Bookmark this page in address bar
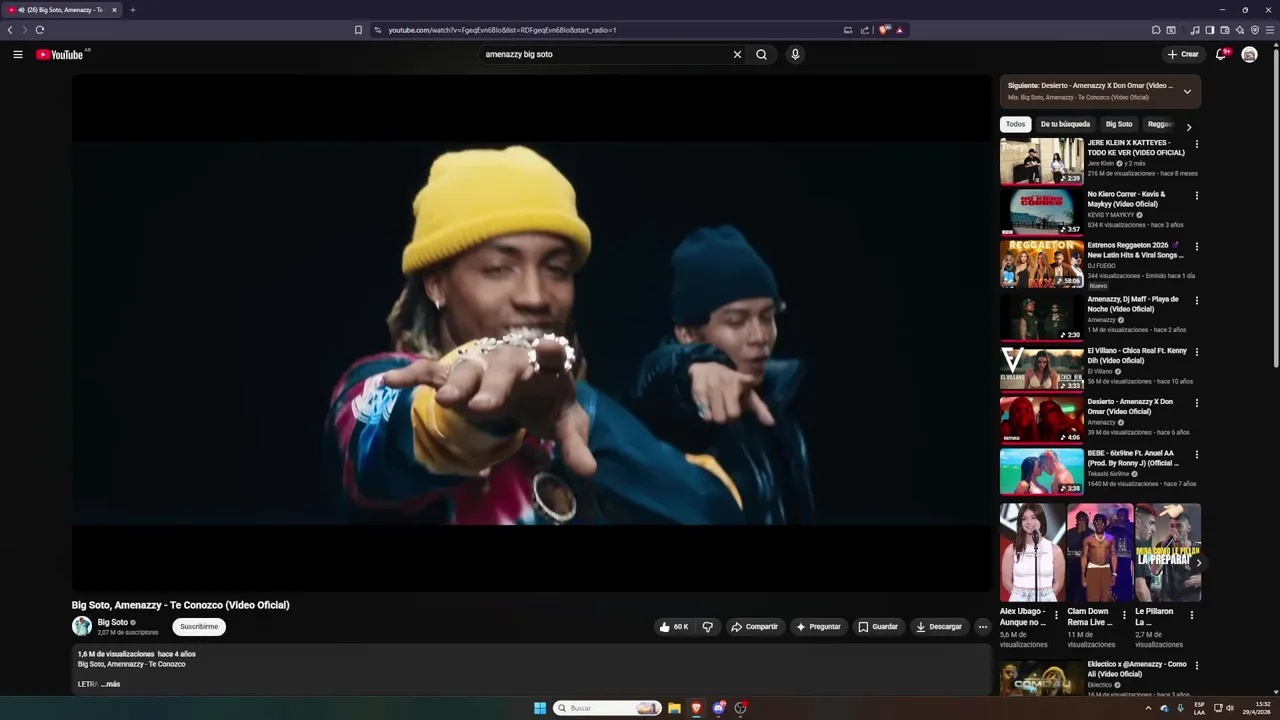Image resolution: width=1280 pixels, height=720 pixels. pyautogui.click(x=358, y=30)
